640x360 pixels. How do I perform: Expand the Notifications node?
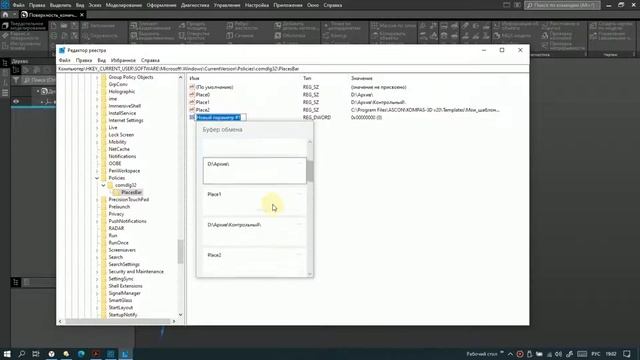pyautogui.click(x=97, y=156)
